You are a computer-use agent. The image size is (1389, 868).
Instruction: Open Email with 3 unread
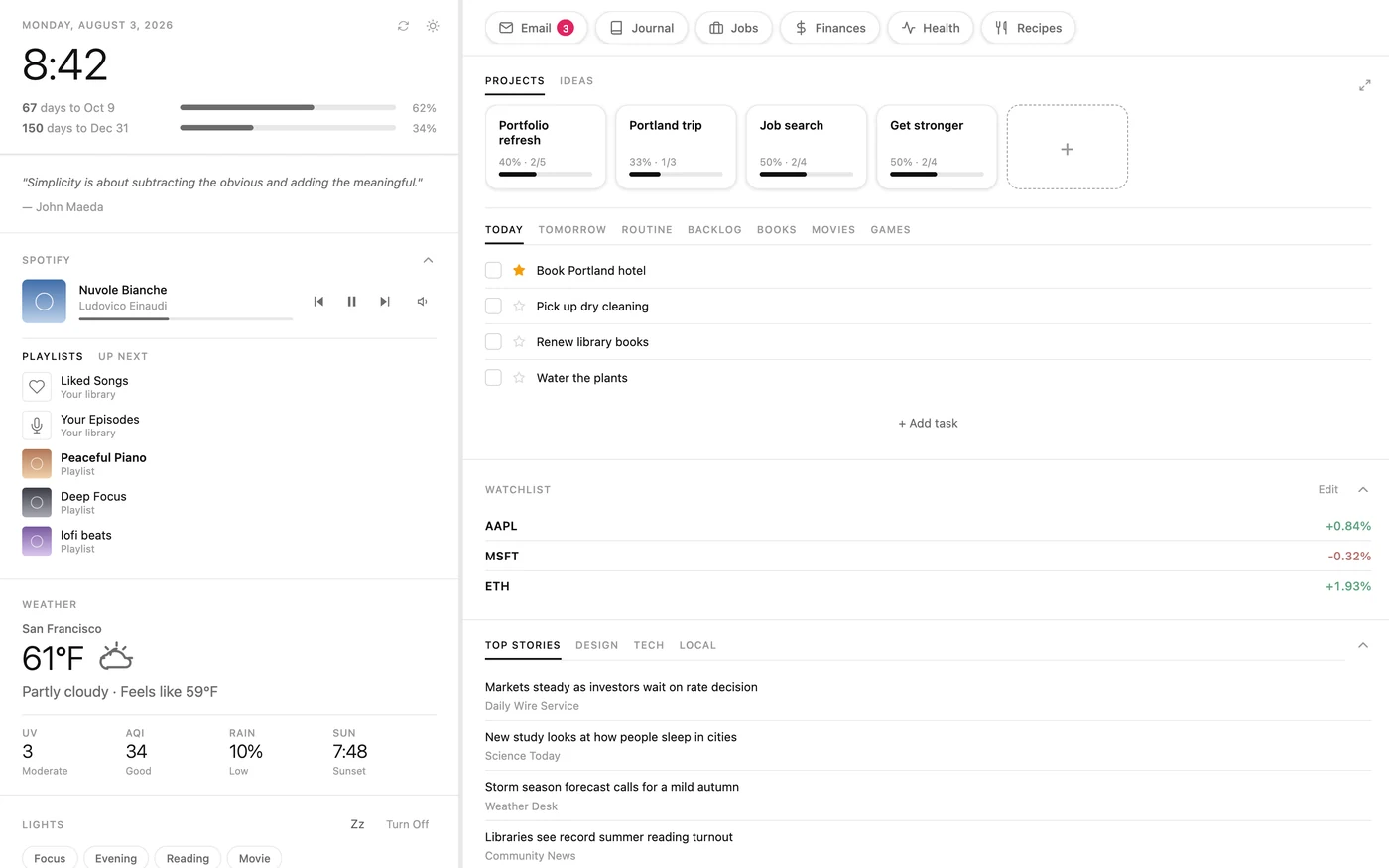tap(537, 28)
